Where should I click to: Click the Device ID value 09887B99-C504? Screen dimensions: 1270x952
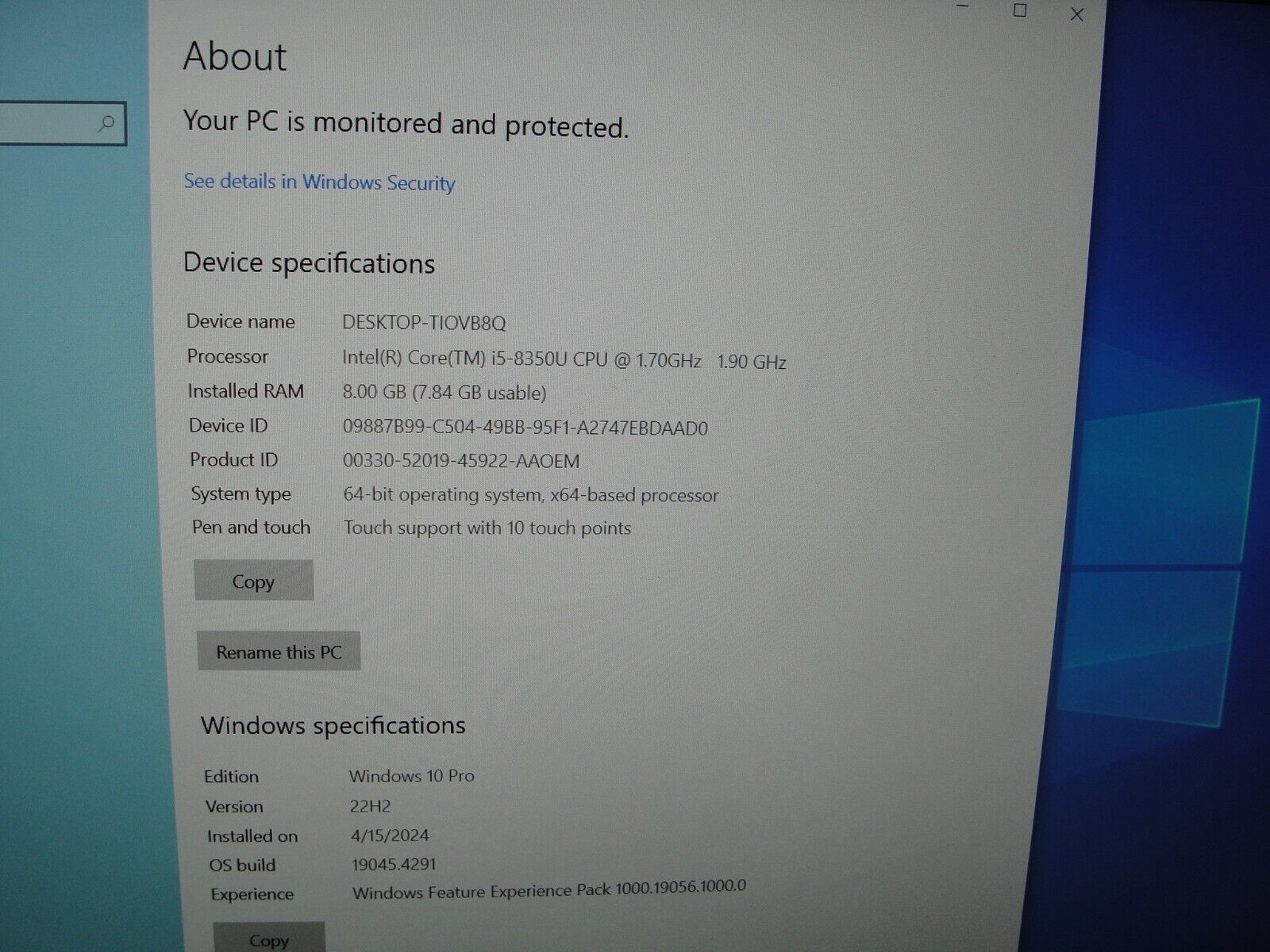click(525, 428)
